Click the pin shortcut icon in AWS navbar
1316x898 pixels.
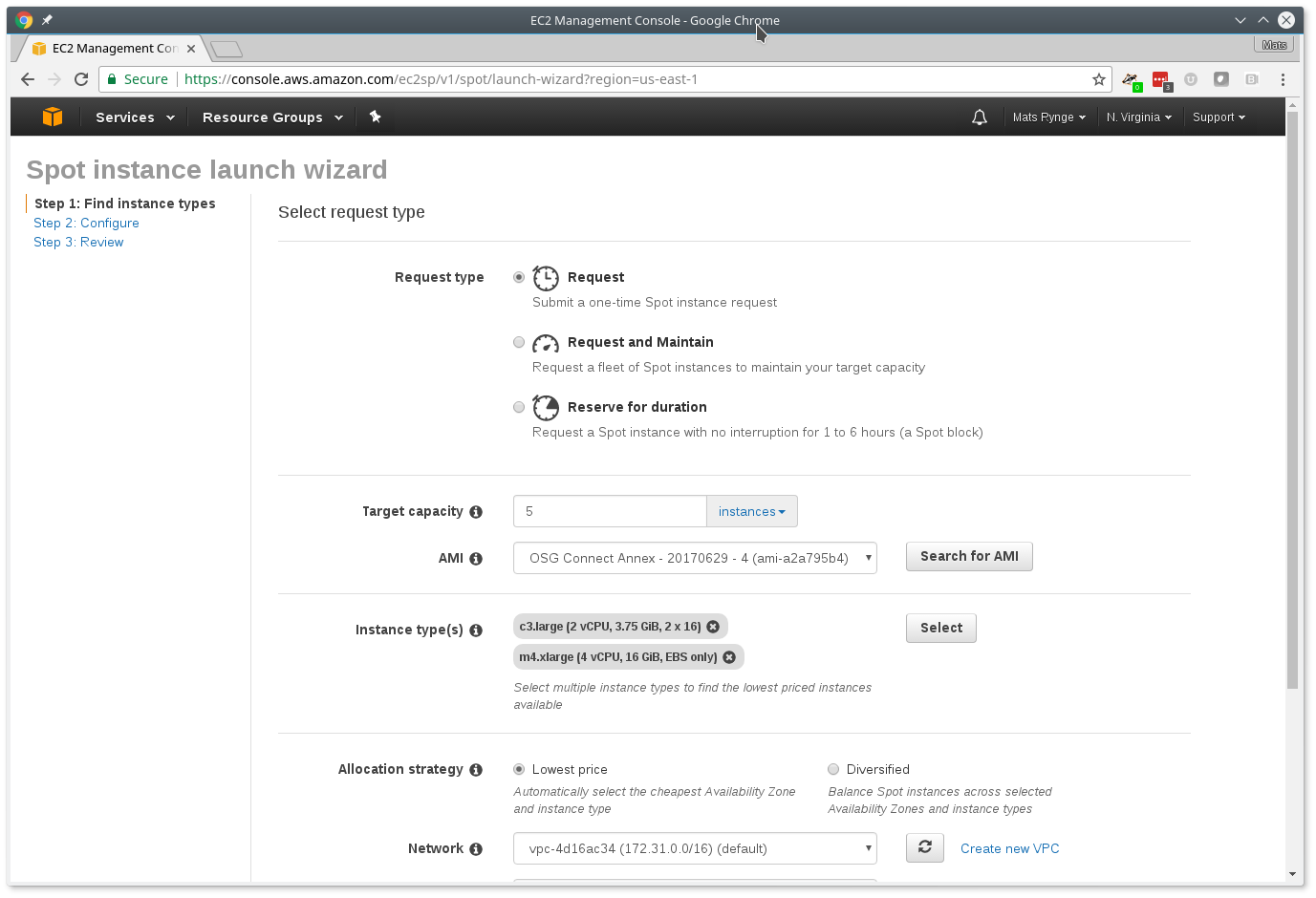click(x=376, y=117)
